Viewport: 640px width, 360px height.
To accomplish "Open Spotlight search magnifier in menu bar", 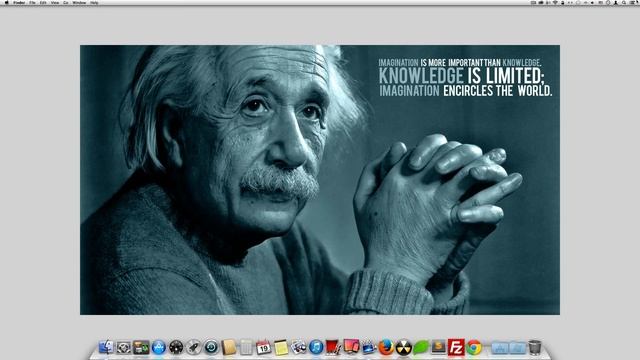I will click(624, 2).
